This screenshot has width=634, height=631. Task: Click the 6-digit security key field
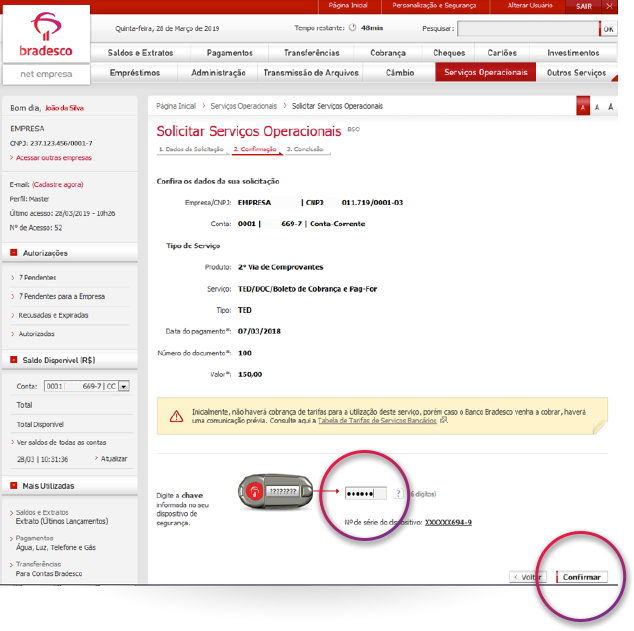point(364,494)
